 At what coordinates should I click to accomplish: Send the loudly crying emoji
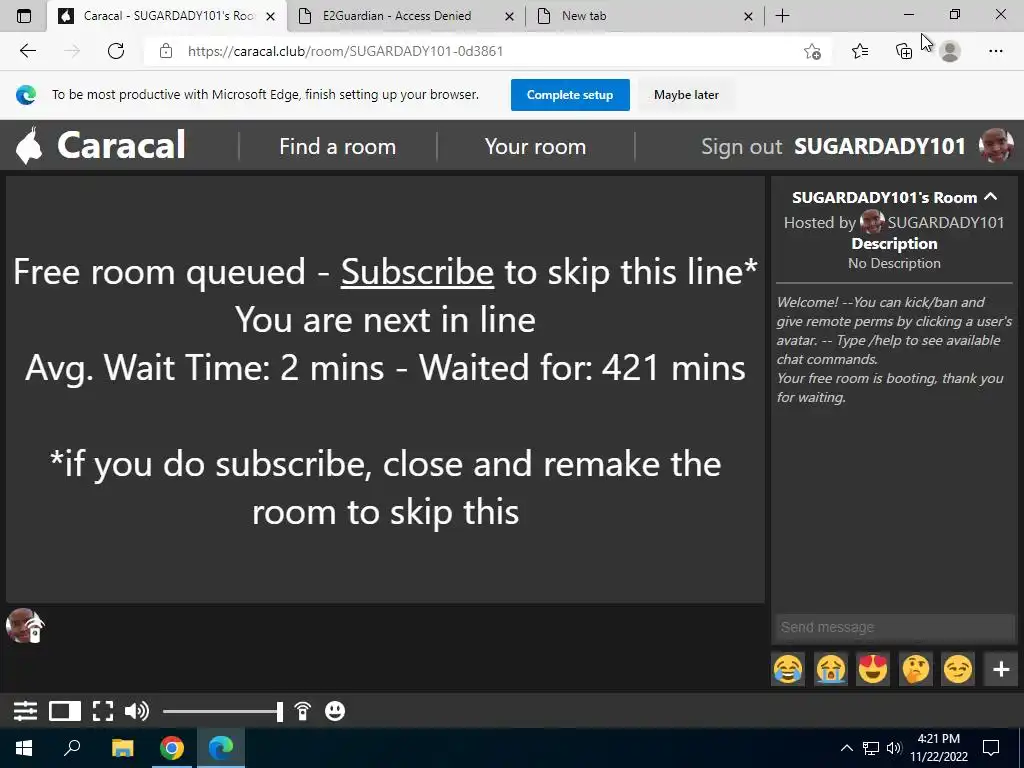tap(831, 669)
